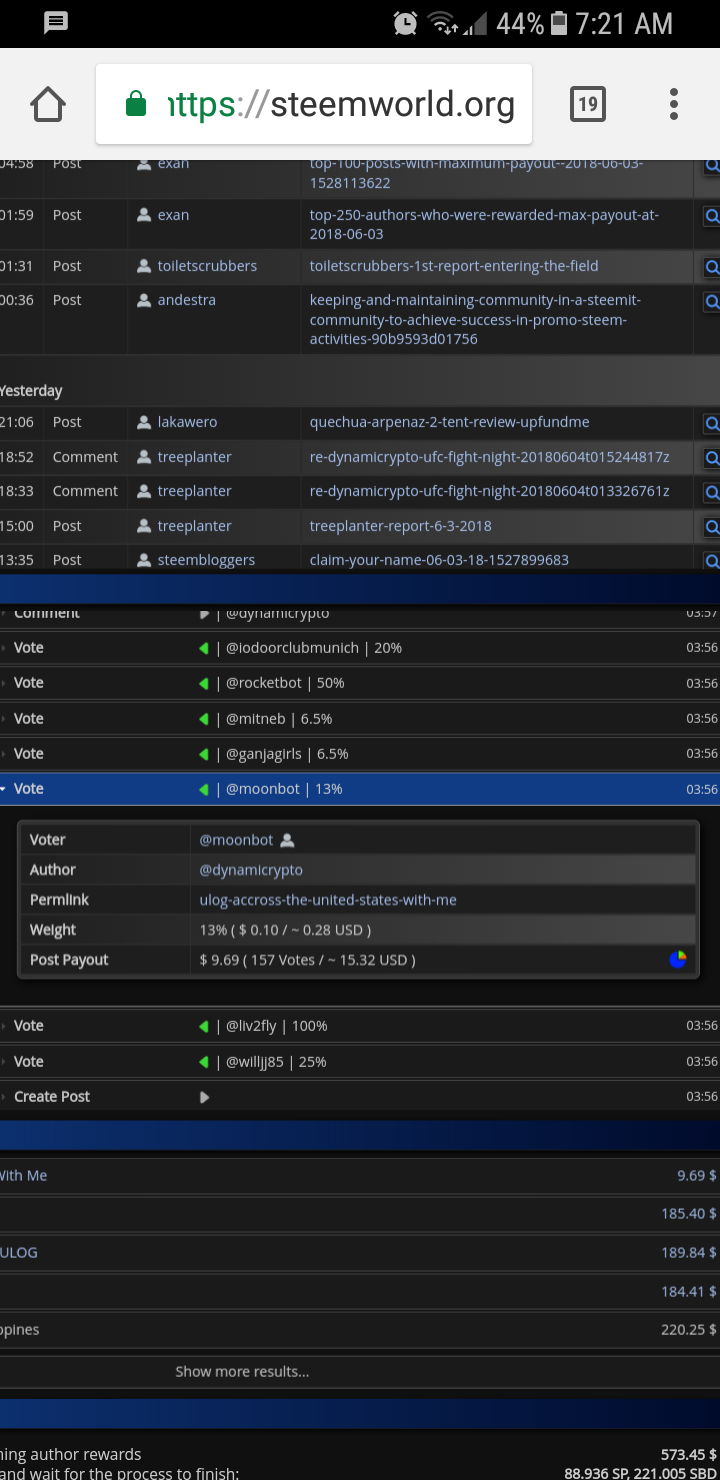Select the 185.40 $ payout value
The height and width of the screenshot is (1480, 720).
pos(689,1214)
